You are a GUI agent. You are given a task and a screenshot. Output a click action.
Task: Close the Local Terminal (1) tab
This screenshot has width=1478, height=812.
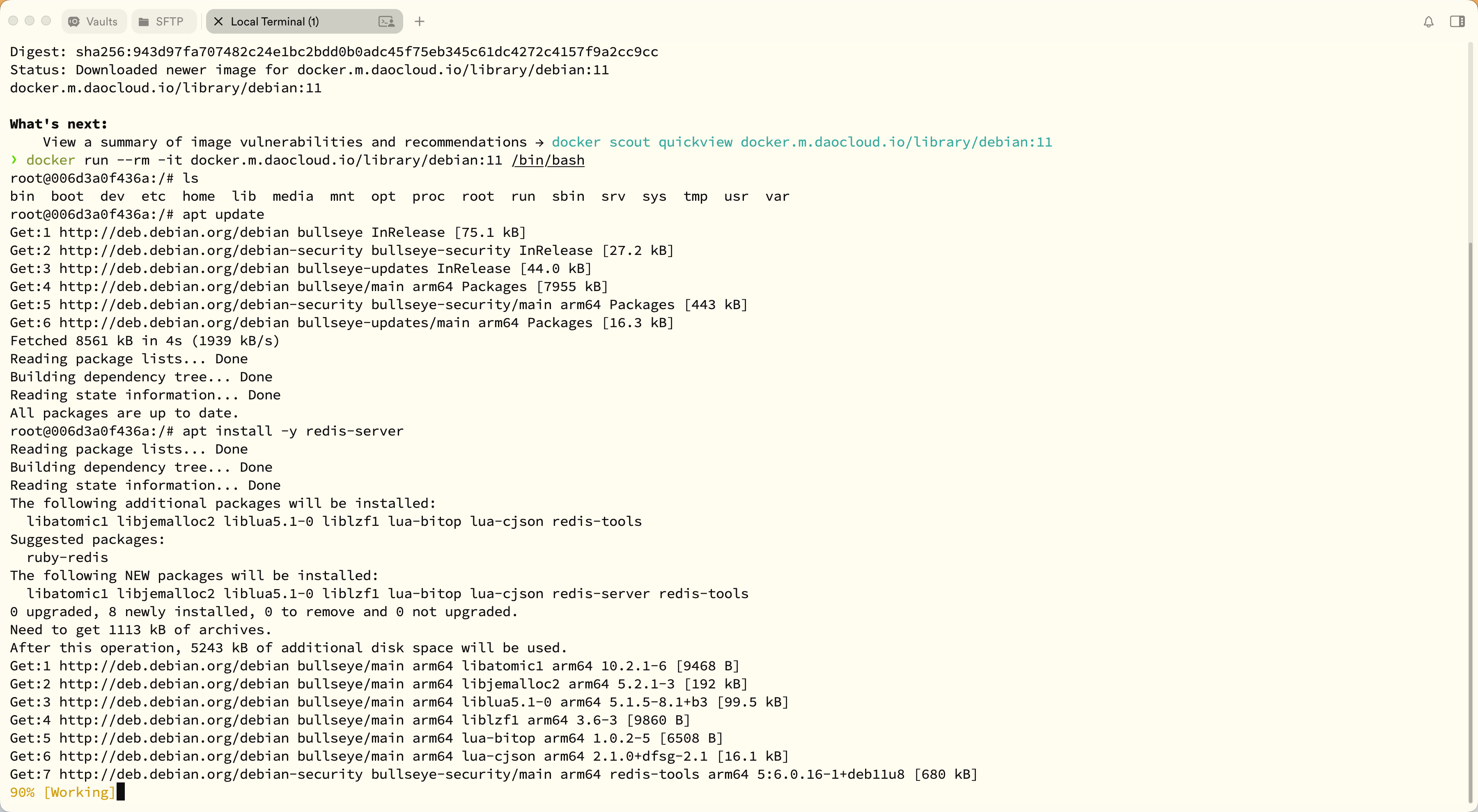[218, 21]
